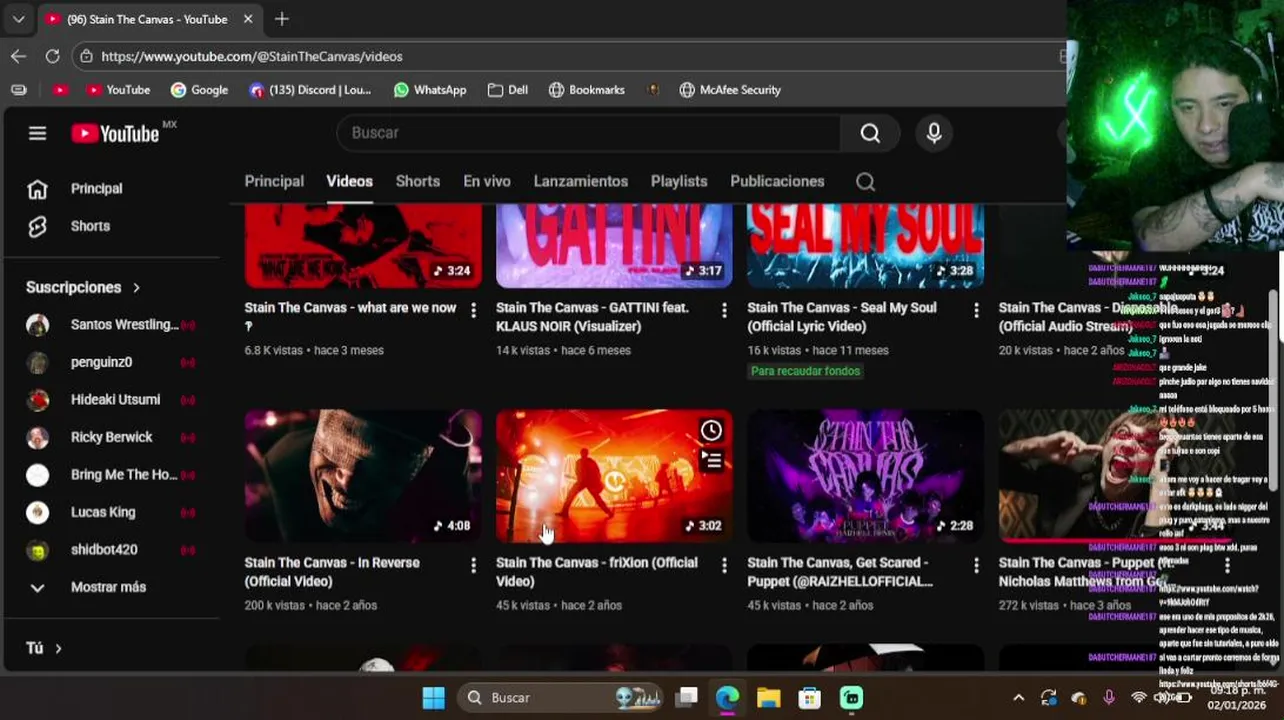Play the In Reverse video thumbnail

pyautogui.click(x=363, y=476)
